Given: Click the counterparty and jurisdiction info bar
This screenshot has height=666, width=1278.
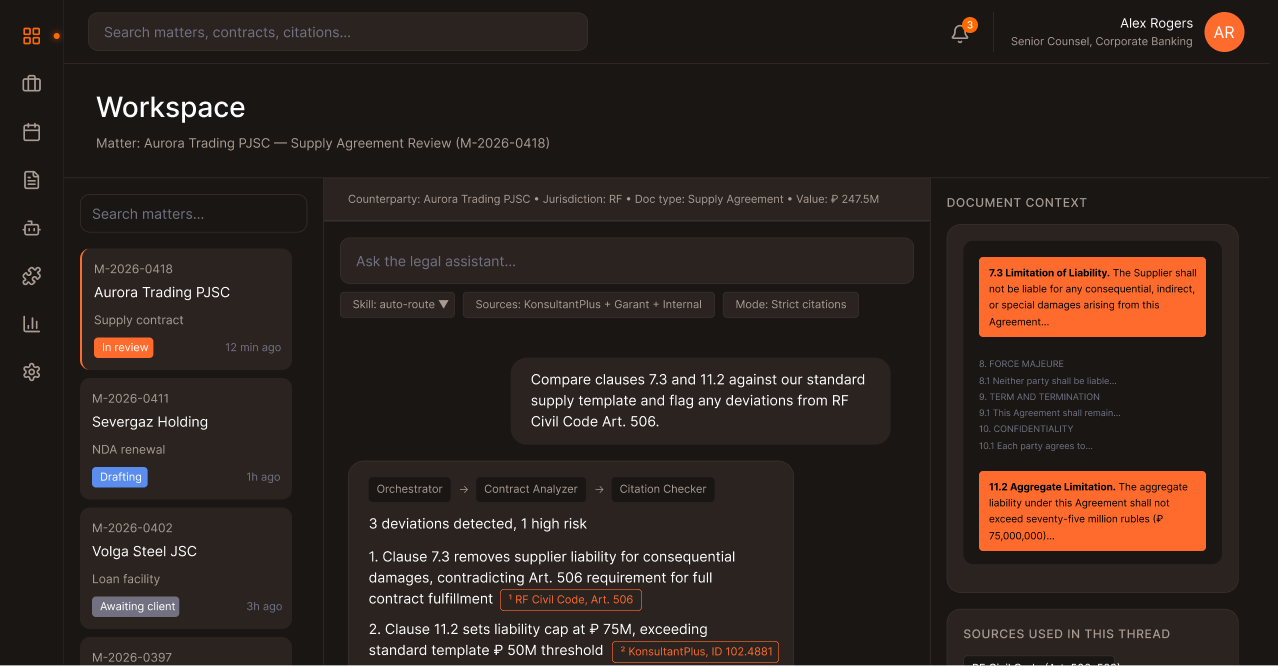Looking at the screenshot, I should (x=627, y=199).
